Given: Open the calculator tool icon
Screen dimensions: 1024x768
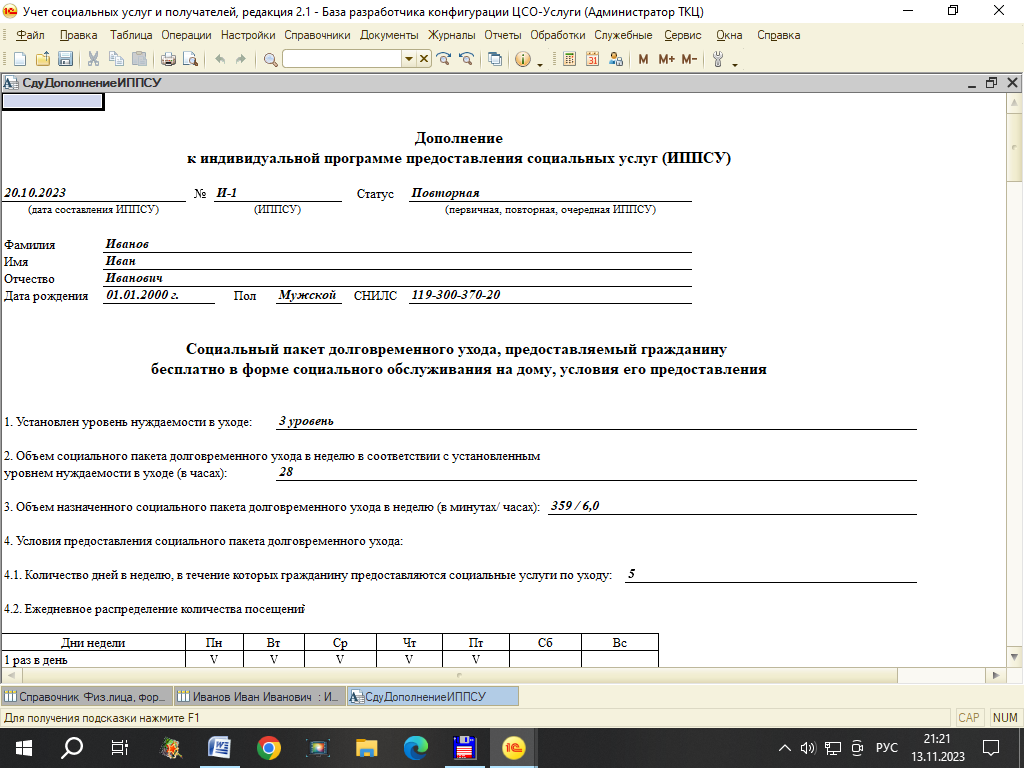Looking at the screenshot, I should coord(570,60).
